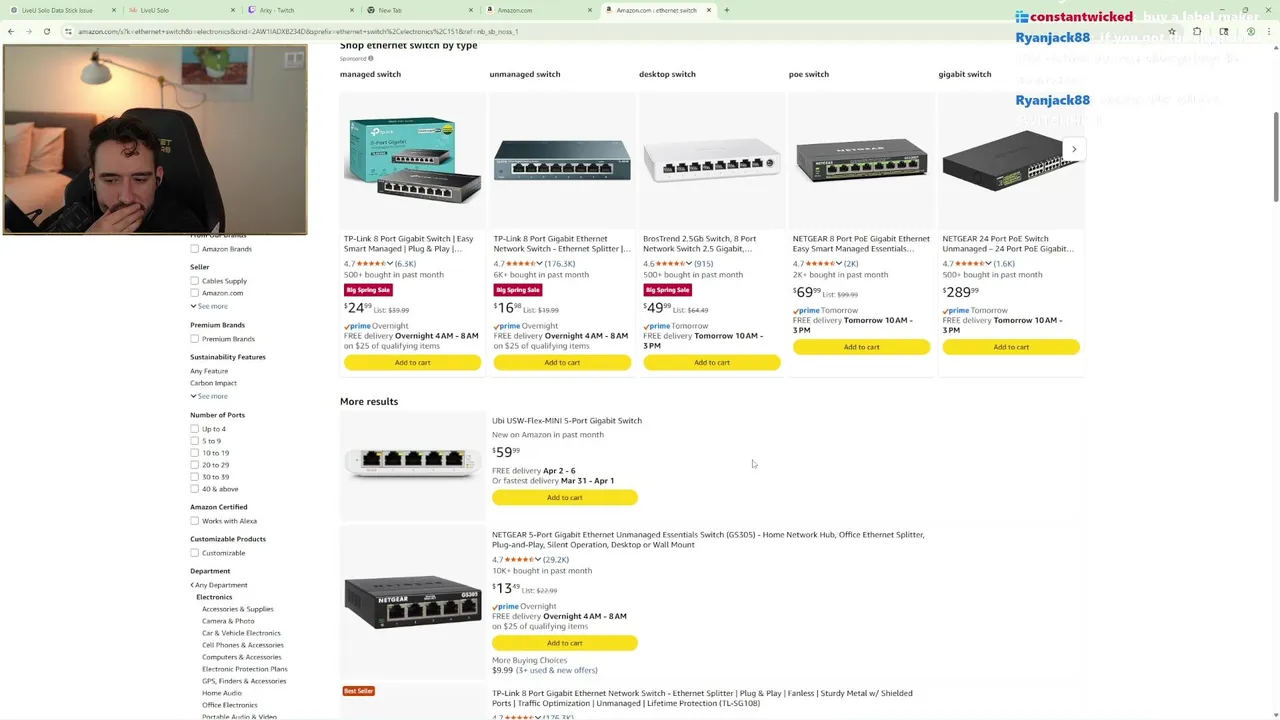Open rating dropdown for NETGEAR GS305 switch
Image resolution: width=1280 pixels, height=720 pixels.
pyautogui.click(x=538, y=560)
